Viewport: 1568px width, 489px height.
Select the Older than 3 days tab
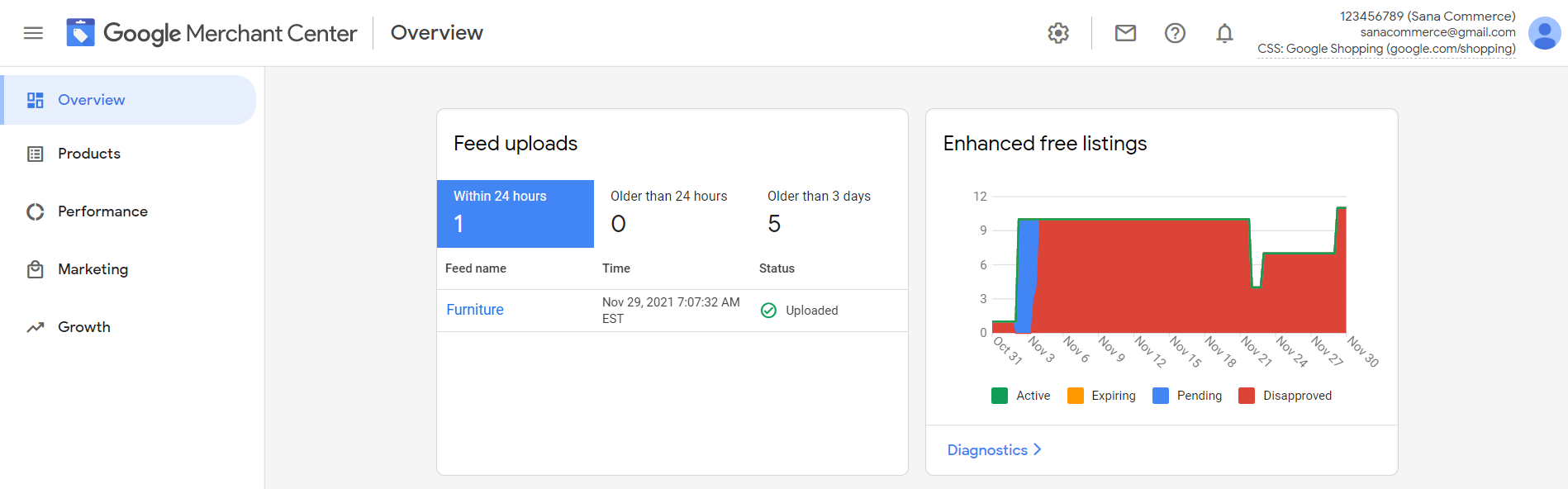829,214
